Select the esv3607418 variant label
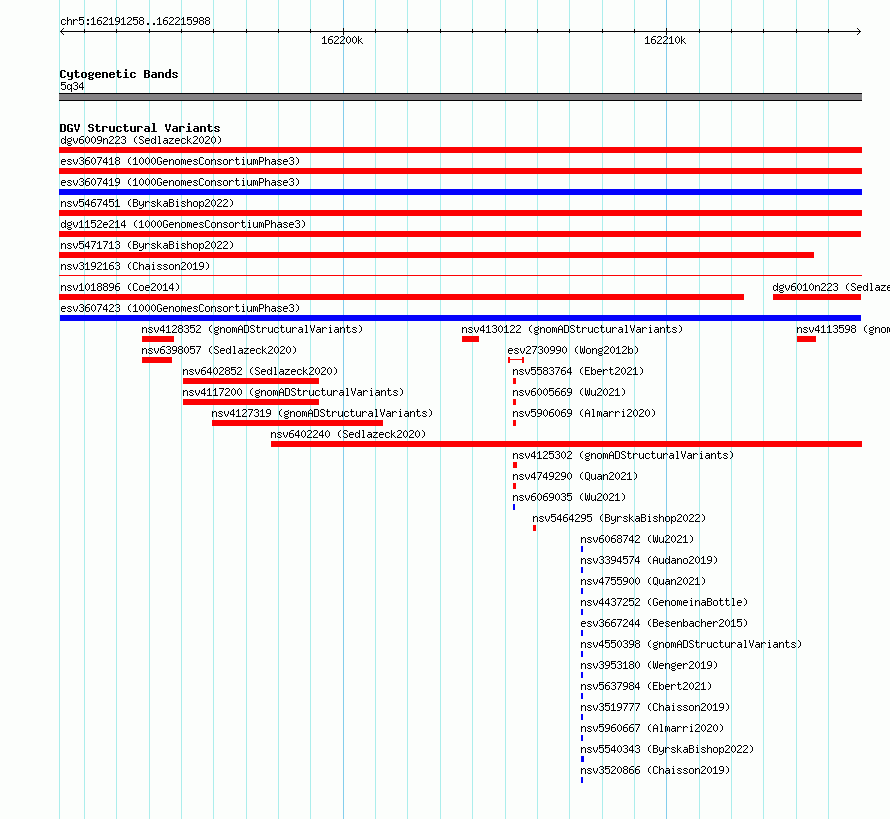Viewport: 890px width, 819px height. tap(180, 161)
